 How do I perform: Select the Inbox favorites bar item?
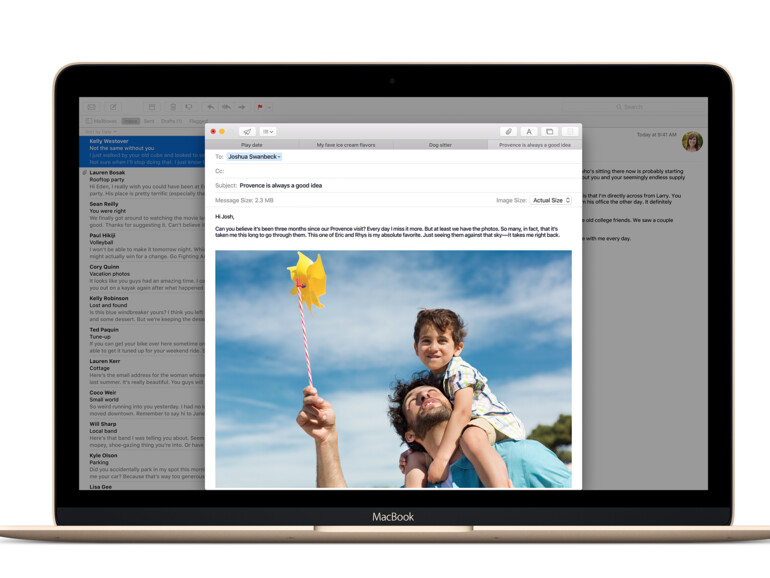(131, 121)
